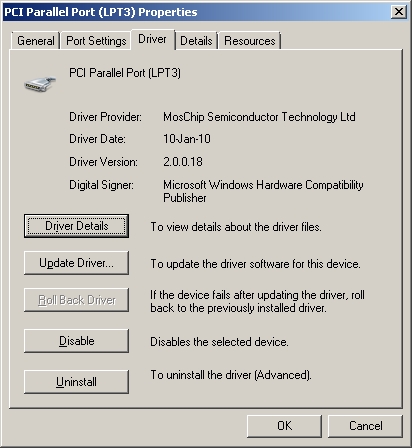Click the roll back description text
The width and height of the screenshot is (412, 448).
pyautogui.click(x=257, y=301)
